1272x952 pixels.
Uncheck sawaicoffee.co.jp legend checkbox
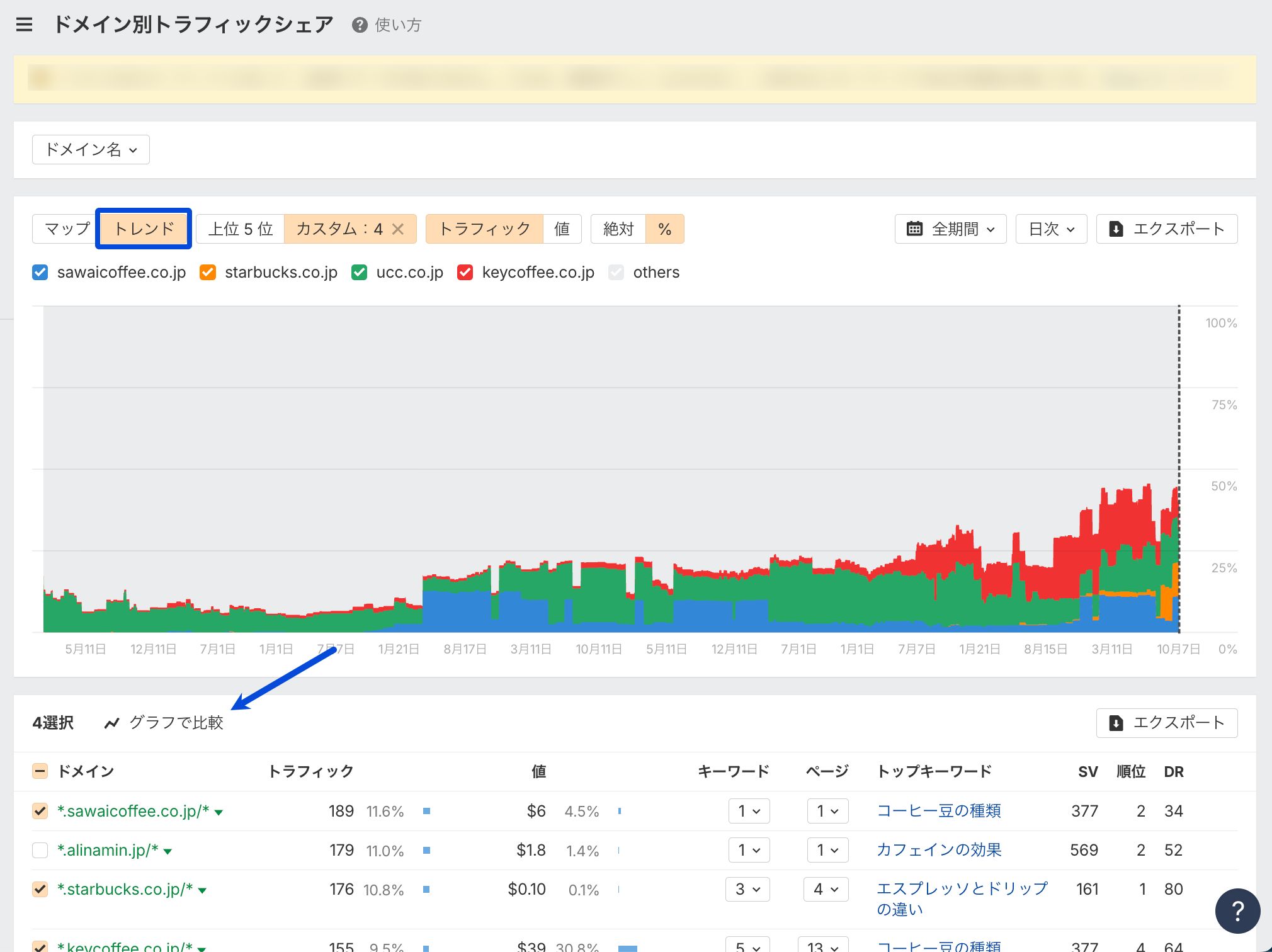point(40,273)
